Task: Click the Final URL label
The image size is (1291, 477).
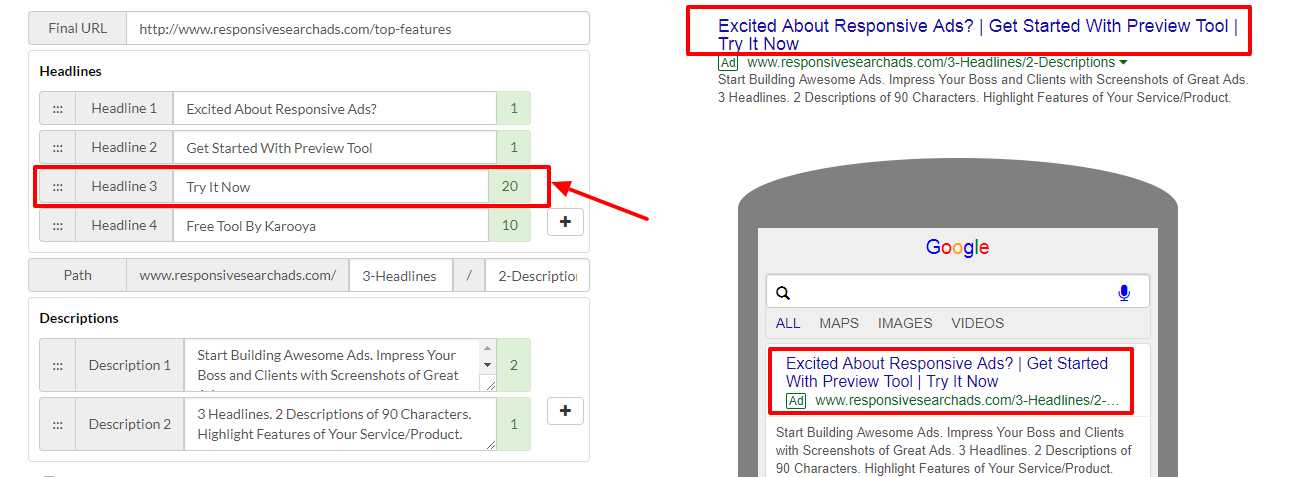Action: 78,28
